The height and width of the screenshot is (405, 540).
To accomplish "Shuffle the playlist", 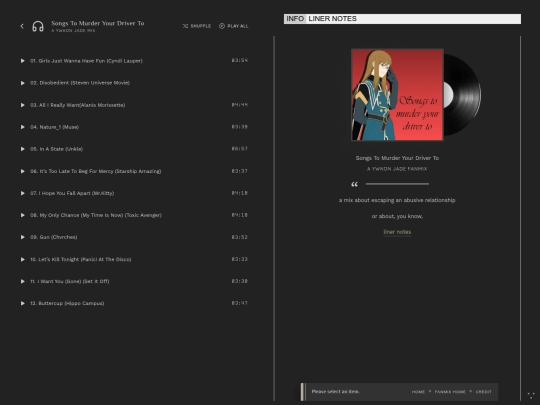I will pyautogui.click(x=197, y=26).
